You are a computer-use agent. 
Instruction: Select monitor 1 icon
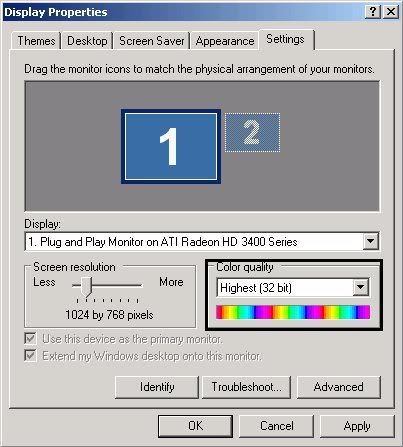171,146
